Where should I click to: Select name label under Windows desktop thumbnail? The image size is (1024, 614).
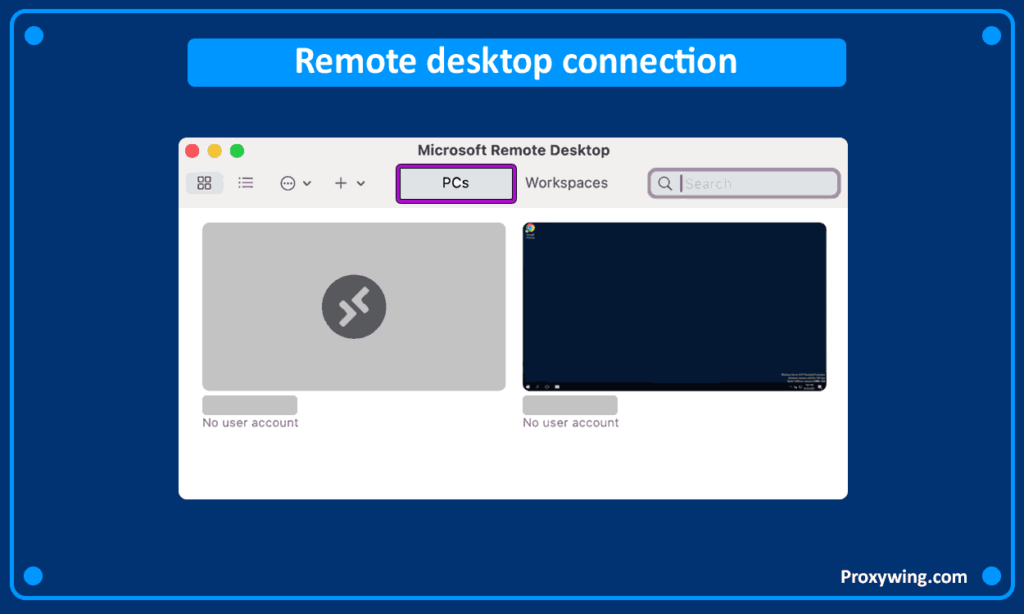pos(570,405)
